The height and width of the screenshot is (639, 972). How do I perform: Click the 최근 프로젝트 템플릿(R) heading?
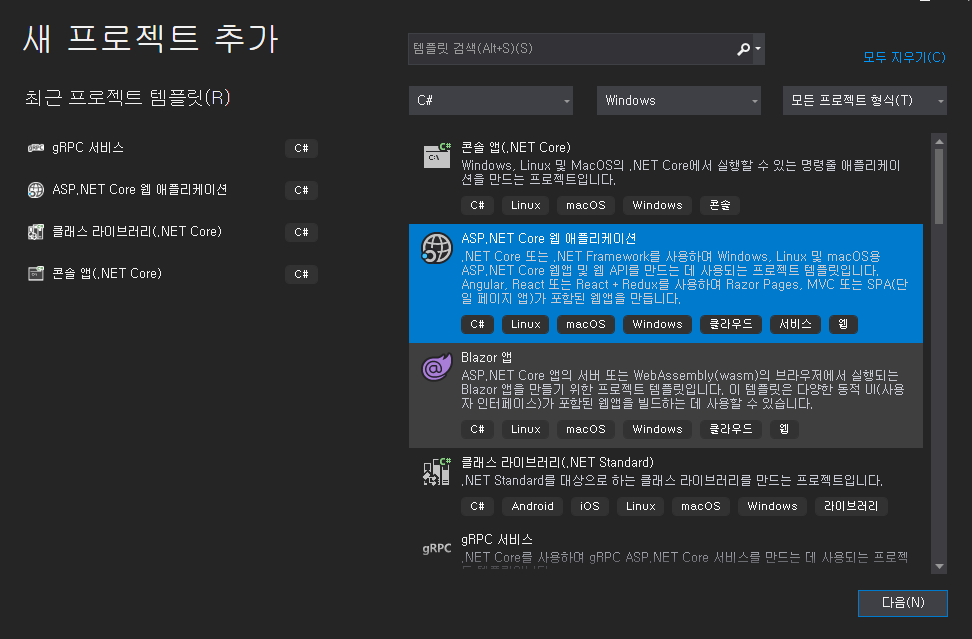point(128,98)
